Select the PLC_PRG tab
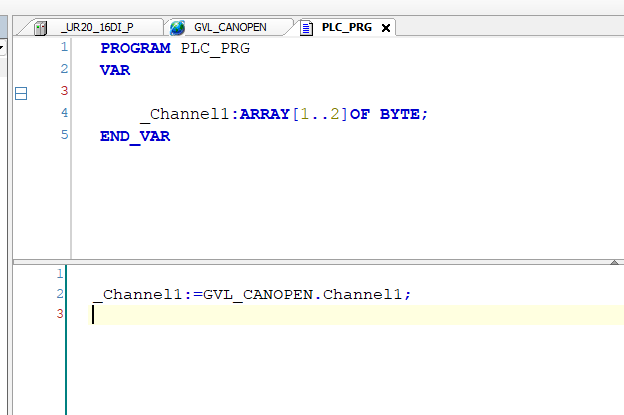The height and width of the screenshot is (415, 624). (x=346, y=27)
